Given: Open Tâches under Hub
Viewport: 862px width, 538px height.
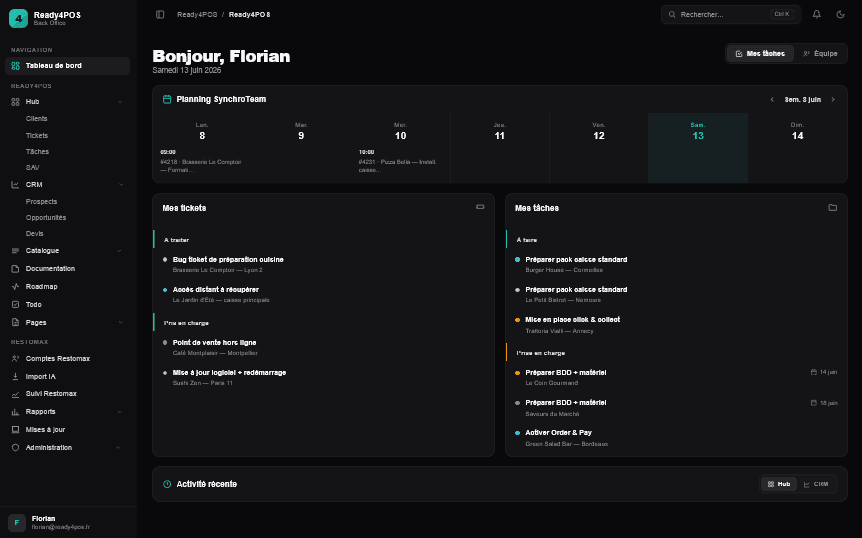Looking at the screenshot, I should coord(37,152).
